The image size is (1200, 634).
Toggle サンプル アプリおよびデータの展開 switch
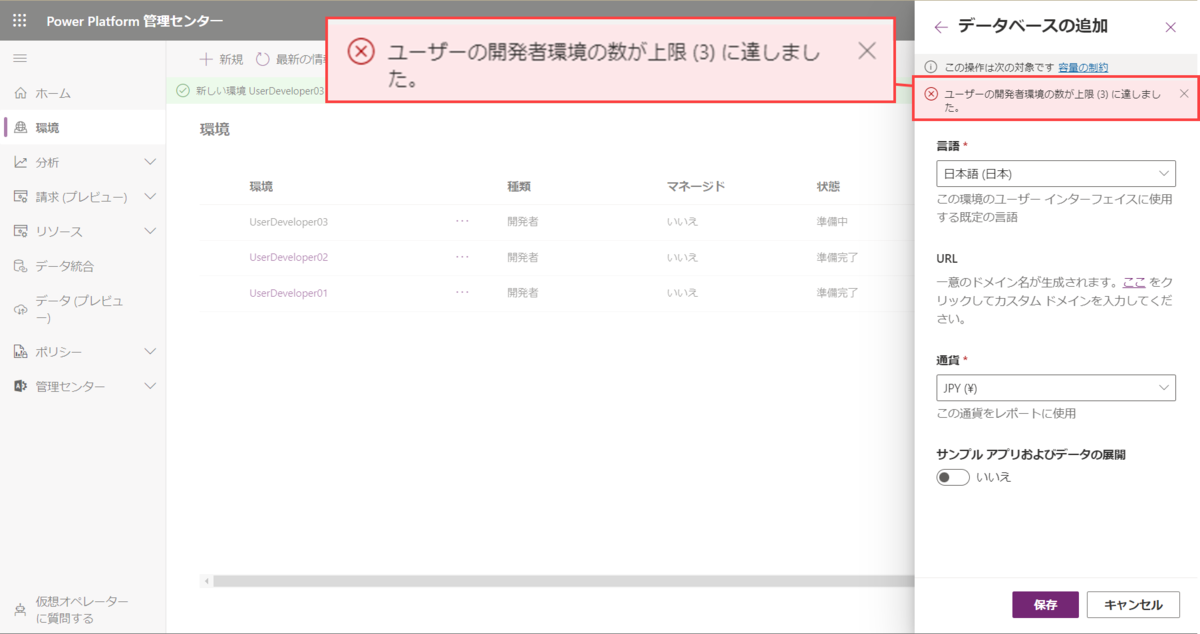(953, 477)
